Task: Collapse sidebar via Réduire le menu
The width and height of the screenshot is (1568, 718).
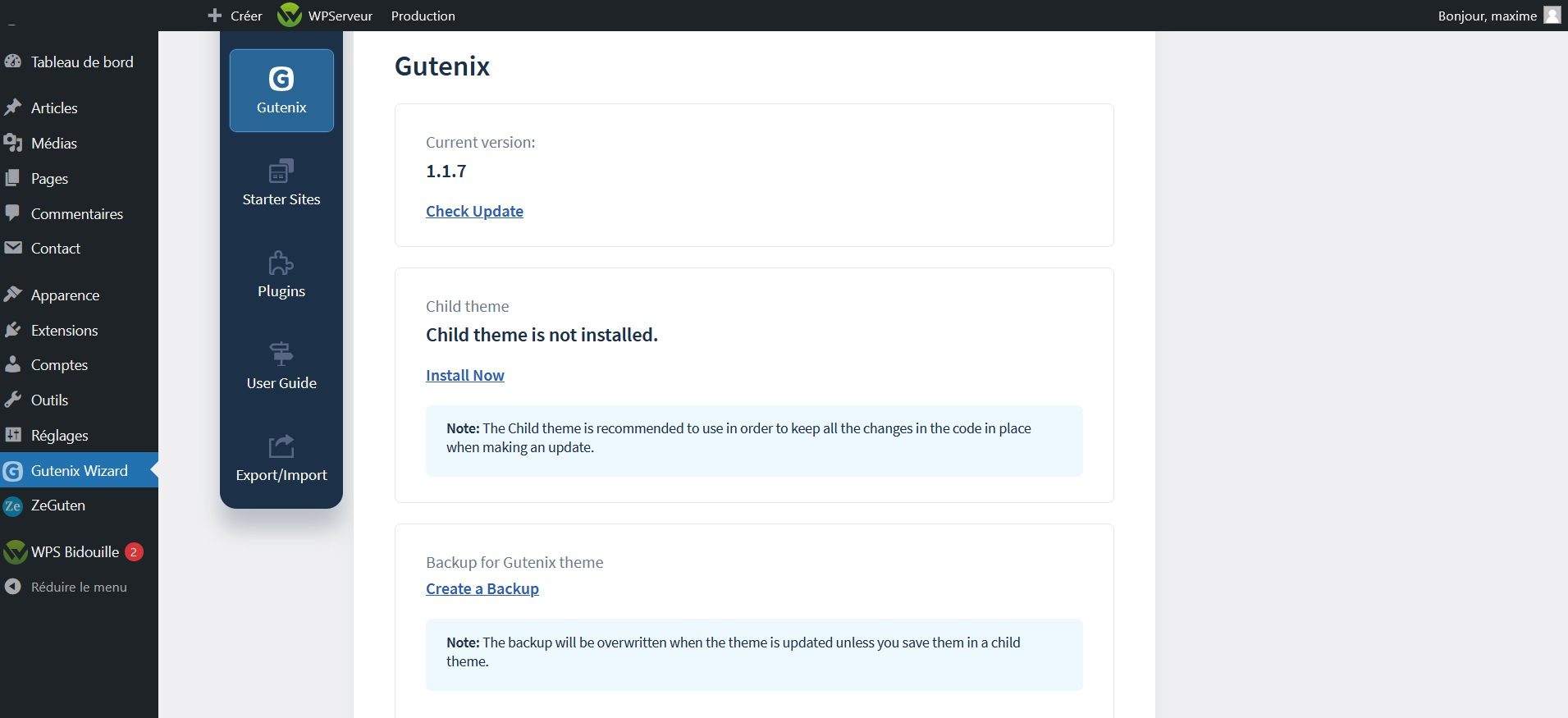Action: click(79, 587)
